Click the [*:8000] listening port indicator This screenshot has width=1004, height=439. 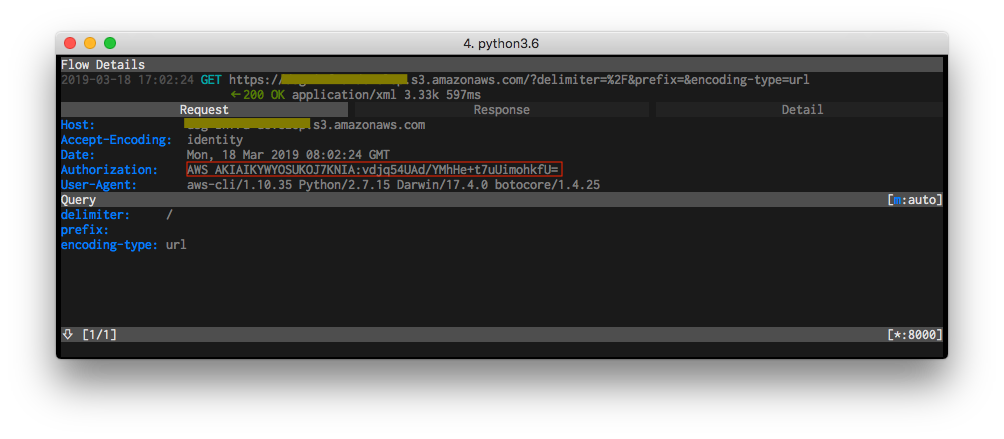[x=914, y=334]
